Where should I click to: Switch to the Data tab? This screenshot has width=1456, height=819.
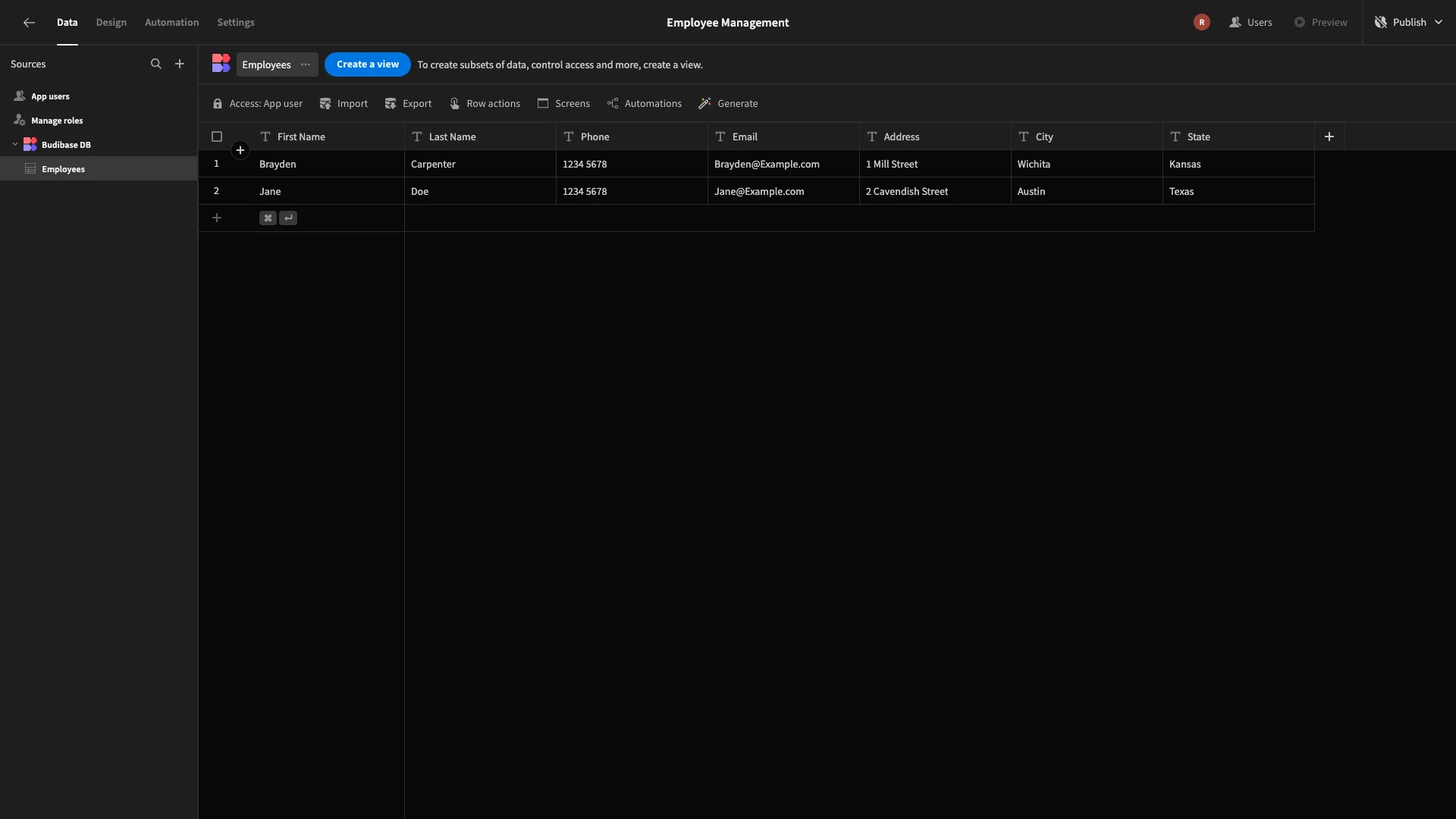click(67, 23)
